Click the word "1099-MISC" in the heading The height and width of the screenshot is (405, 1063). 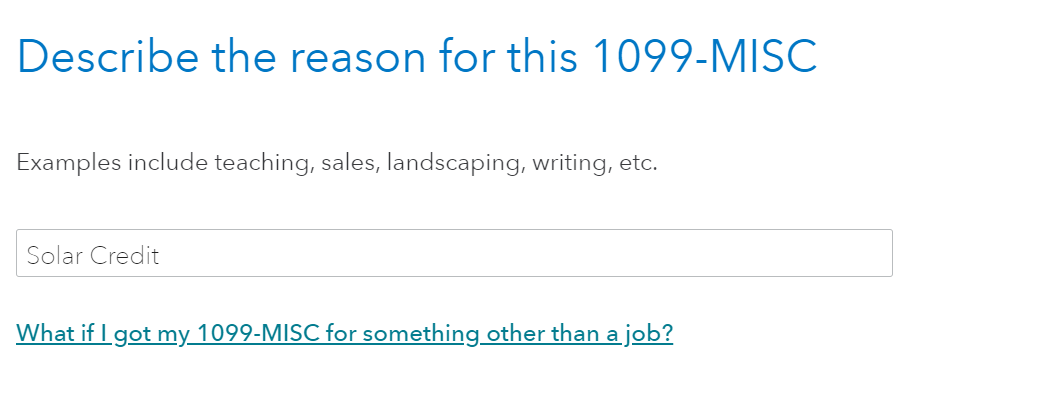[704, 57]
